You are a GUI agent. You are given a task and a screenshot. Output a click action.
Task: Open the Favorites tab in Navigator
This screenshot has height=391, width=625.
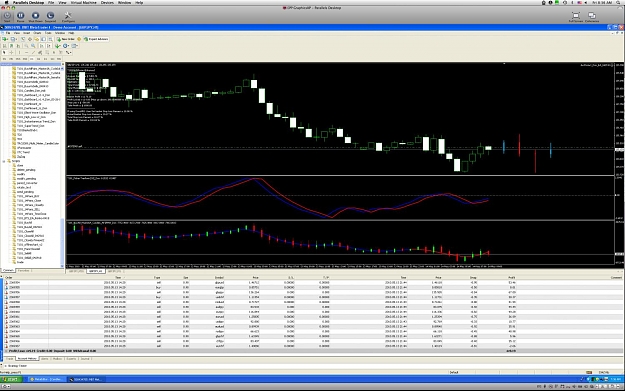(x=25, y=271)
